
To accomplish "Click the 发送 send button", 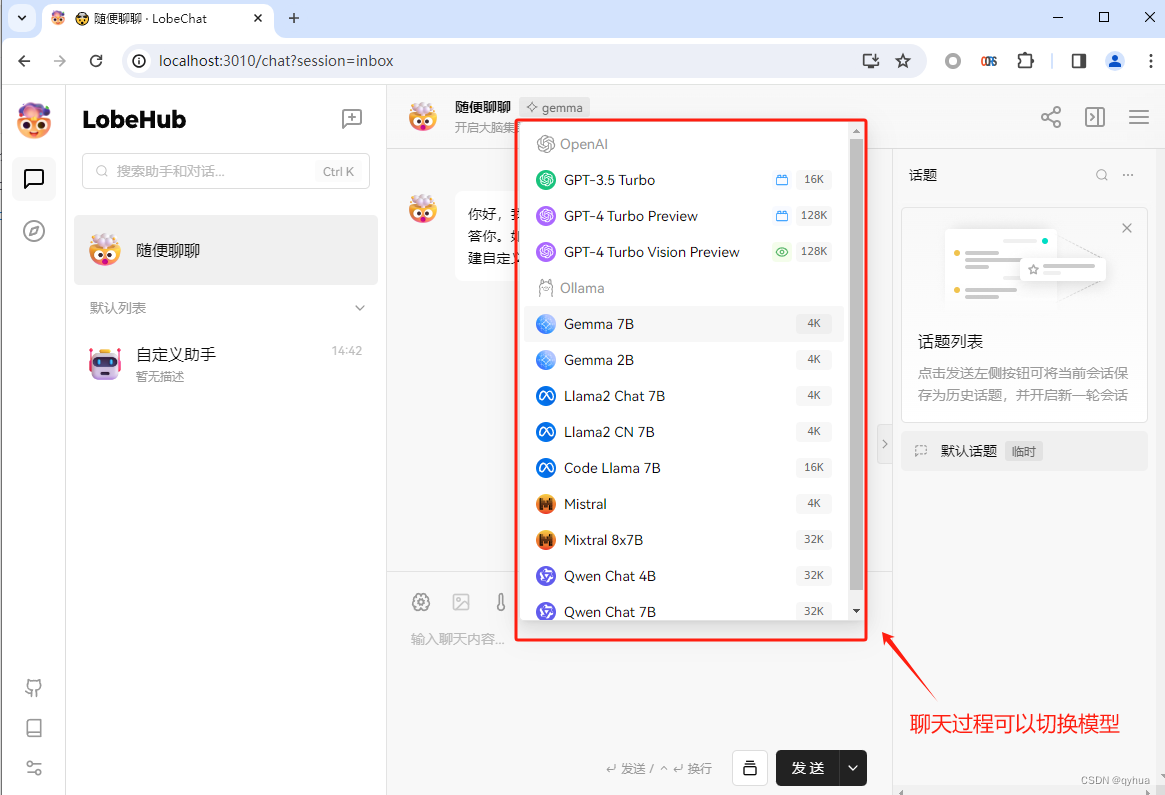I will pos(808,768).
